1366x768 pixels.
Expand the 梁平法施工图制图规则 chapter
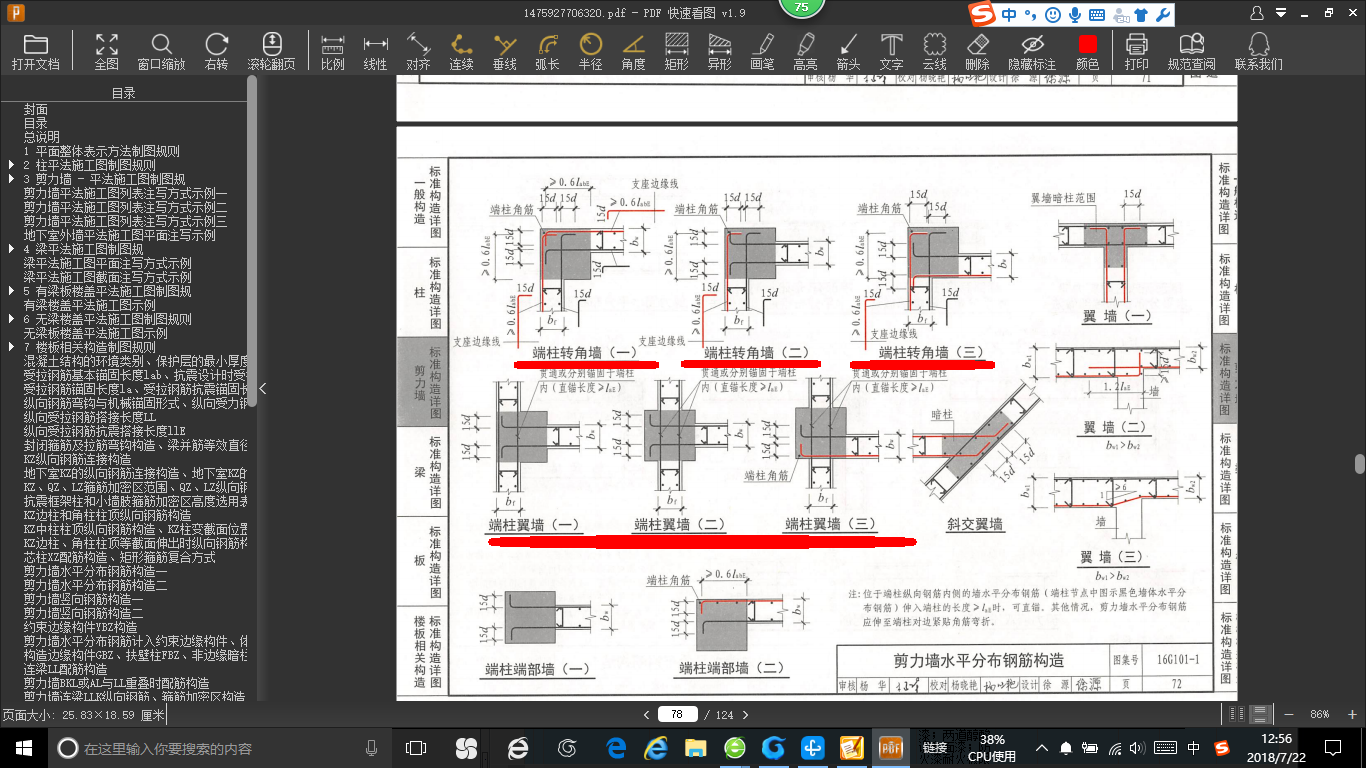11,249
